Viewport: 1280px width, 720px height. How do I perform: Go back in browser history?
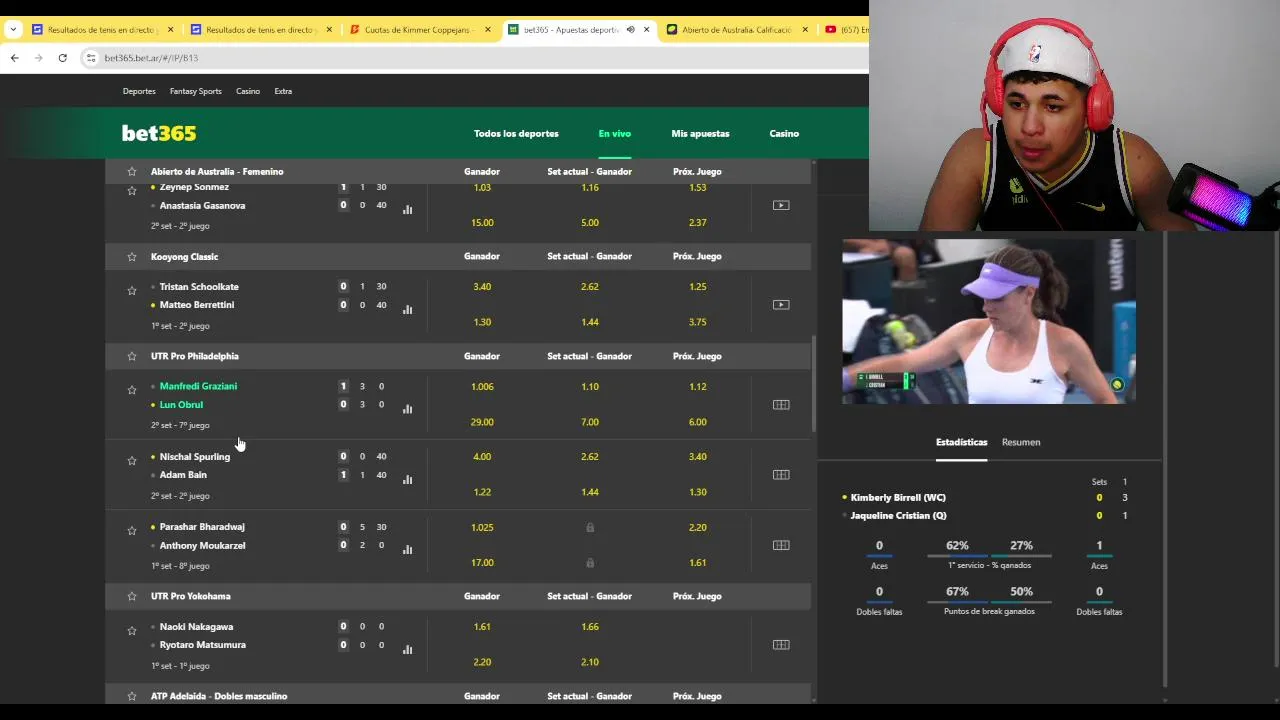pyautogui.click(x=15, y=58)
